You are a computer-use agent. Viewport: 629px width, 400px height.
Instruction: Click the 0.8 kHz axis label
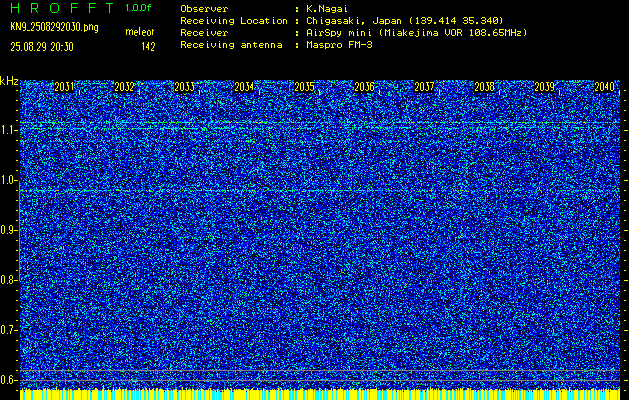(7, 280)
